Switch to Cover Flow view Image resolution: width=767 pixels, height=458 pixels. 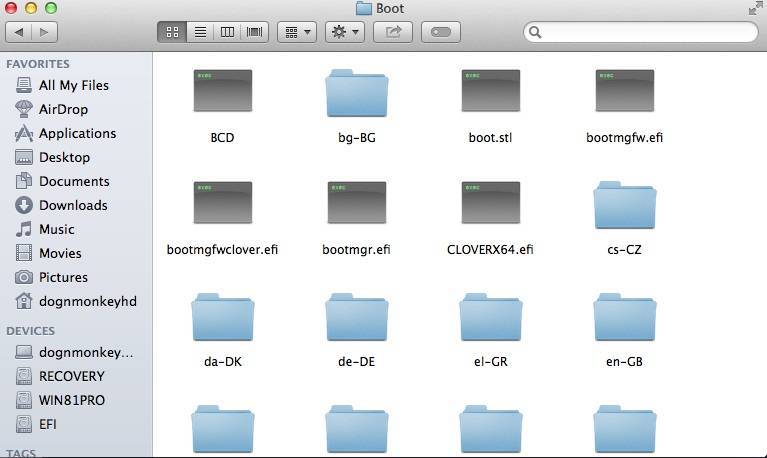tap(254, 32)
